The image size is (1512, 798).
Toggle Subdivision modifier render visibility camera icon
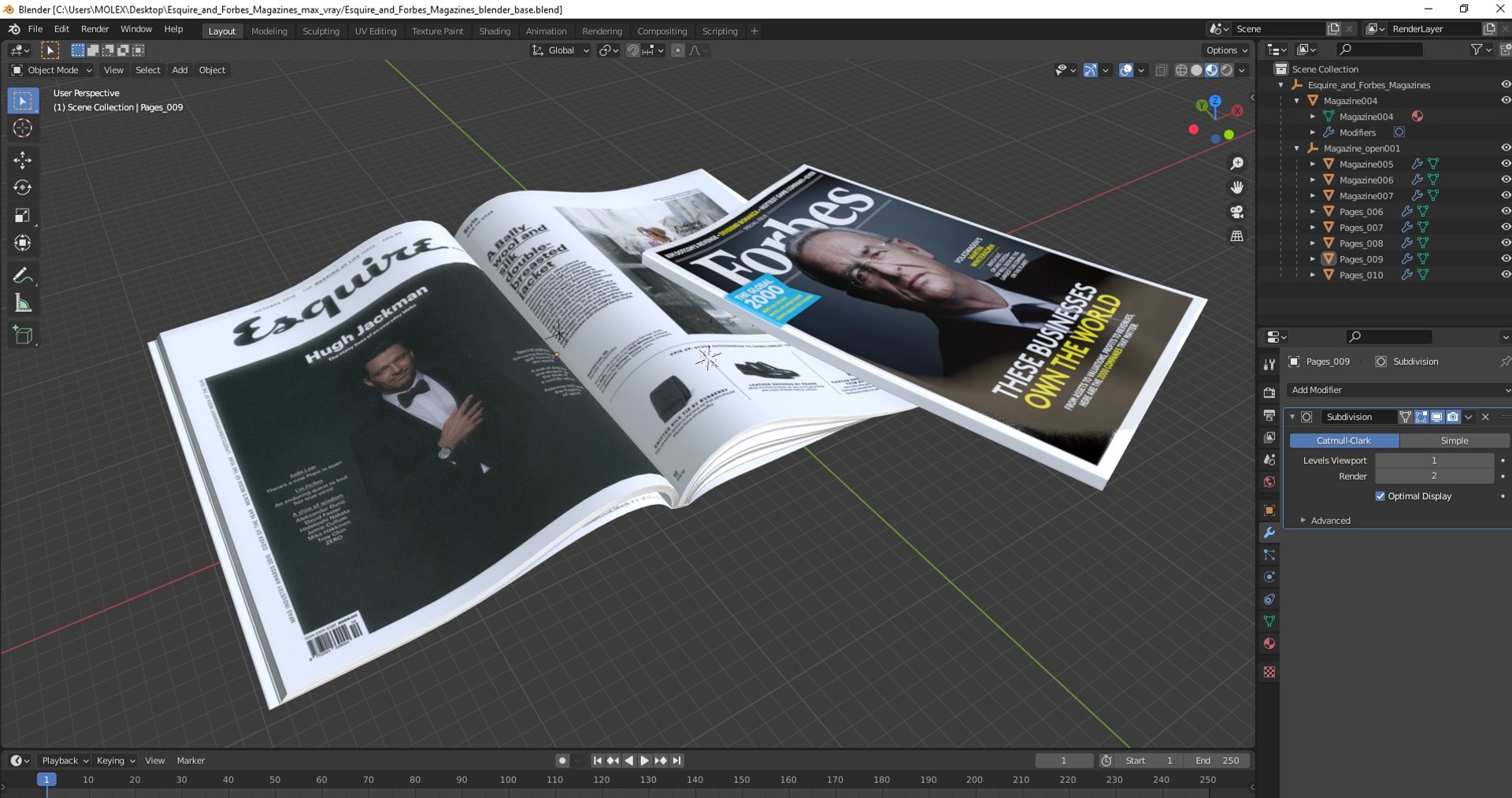point(1453,417)
